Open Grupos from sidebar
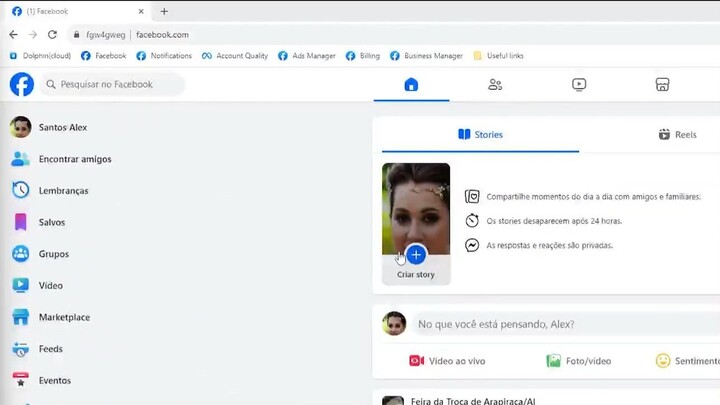This screenshot has width=720, height=405. 54,254
